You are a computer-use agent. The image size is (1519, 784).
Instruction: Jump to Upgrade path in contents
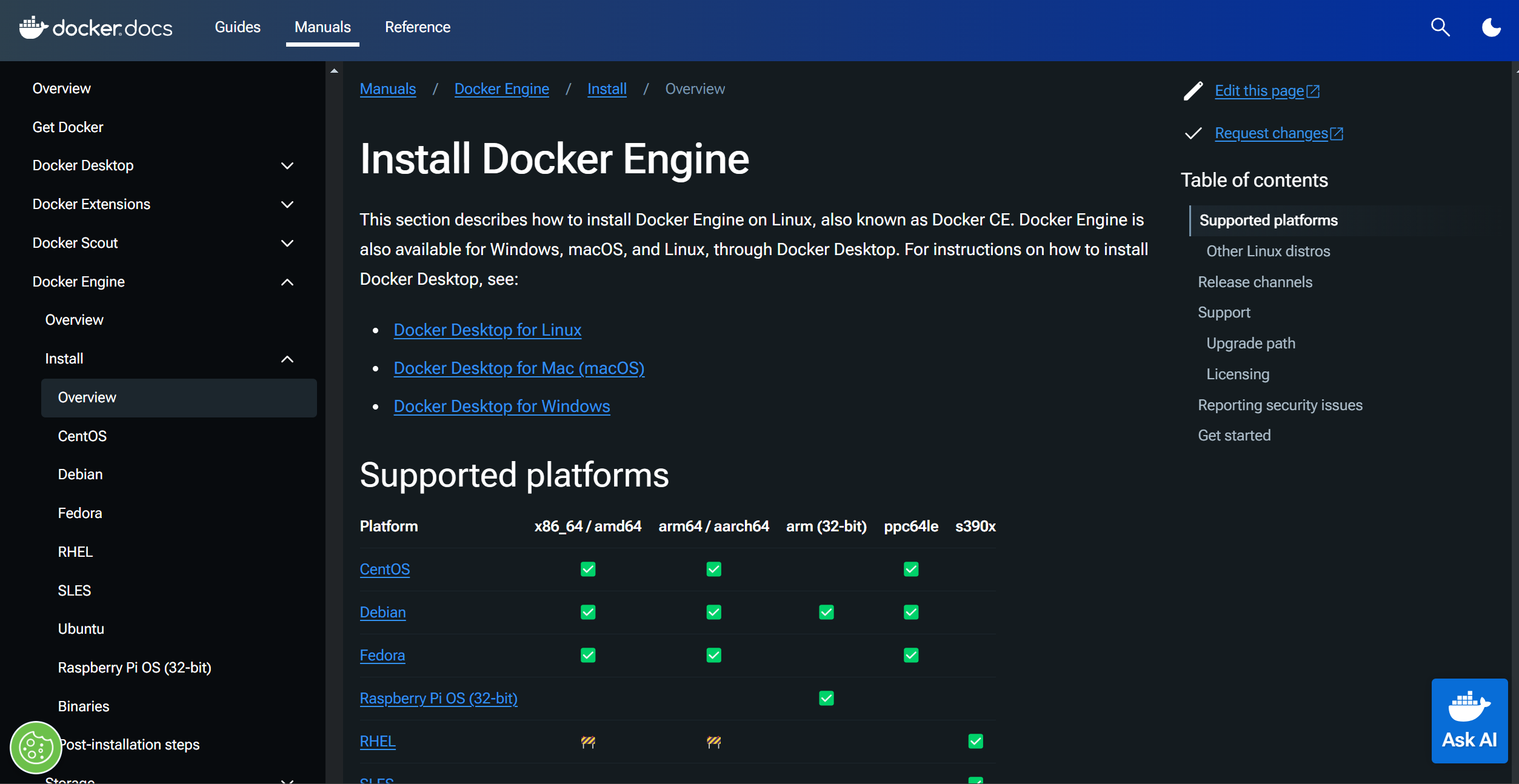(1250, 344)
